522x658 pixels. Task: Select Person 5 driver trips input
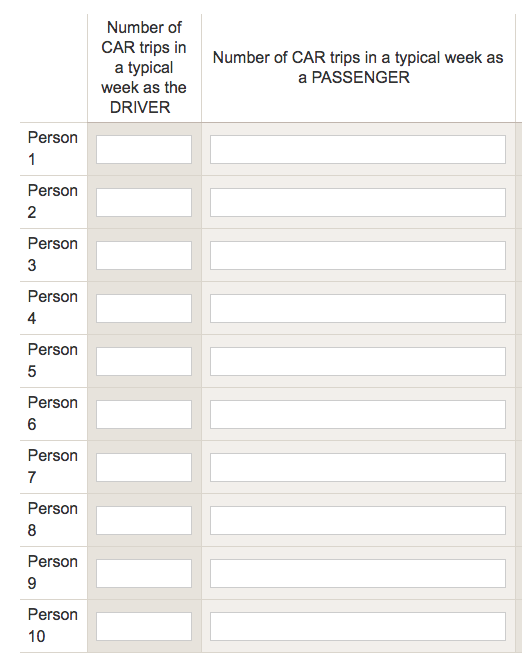pyautogui.click(x=144, y=361)
